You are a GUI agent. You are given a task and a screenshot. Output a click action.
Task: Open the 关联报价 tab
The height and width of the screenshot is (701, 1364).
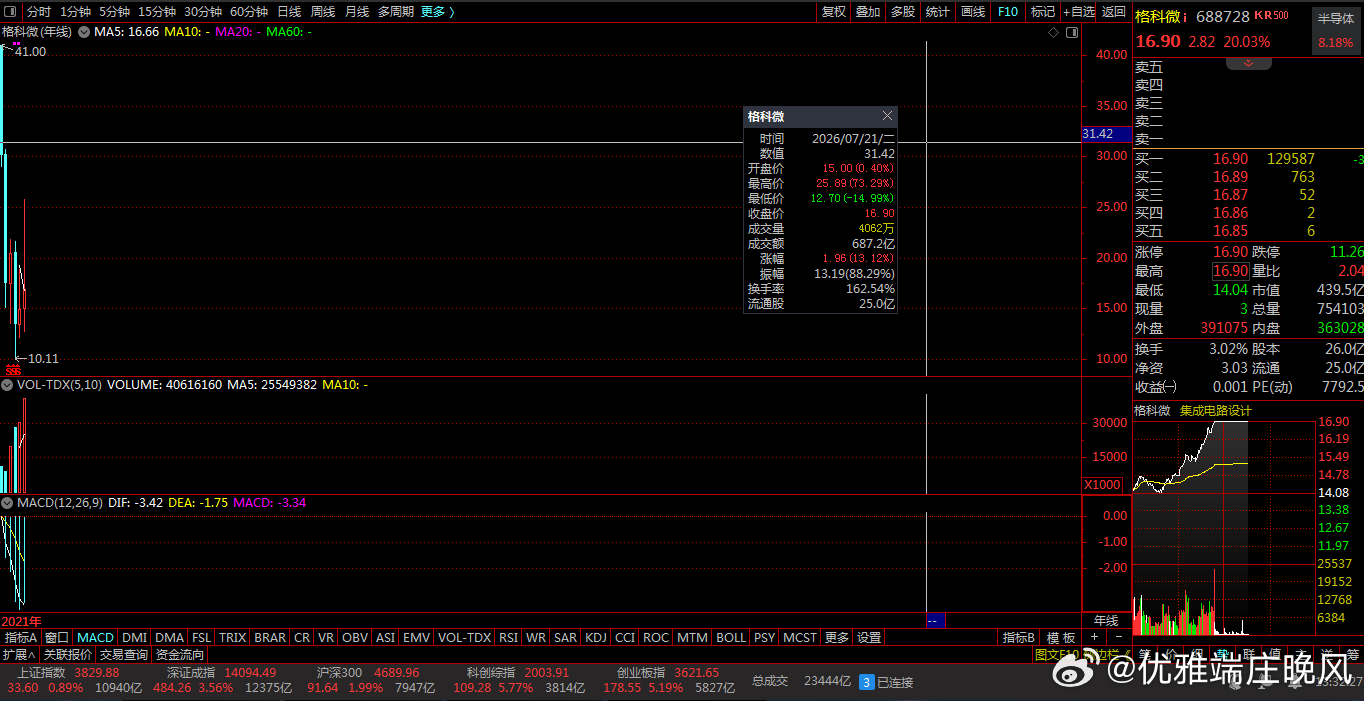pos(67,654)
